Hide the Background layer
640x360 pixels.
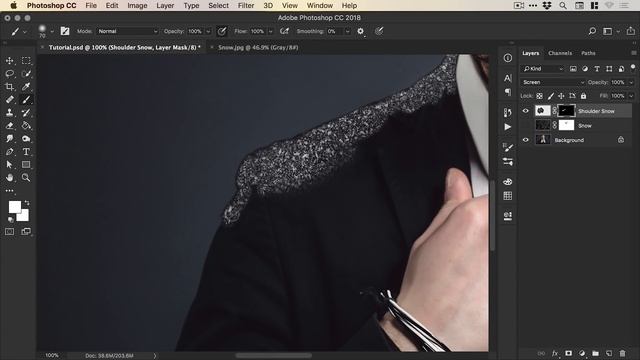[526, 140]
